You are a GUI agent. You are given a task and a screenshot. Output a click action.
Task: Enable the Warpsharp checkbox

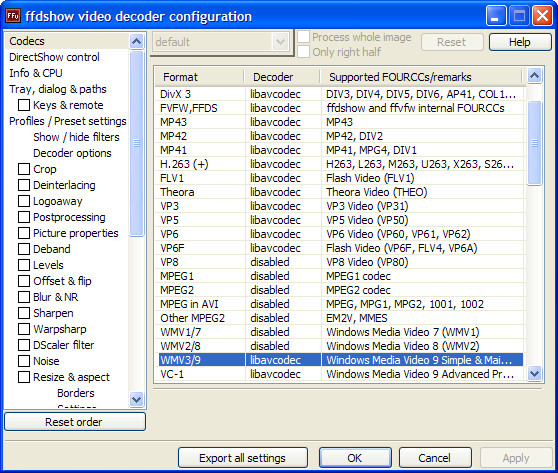(24, 329)
